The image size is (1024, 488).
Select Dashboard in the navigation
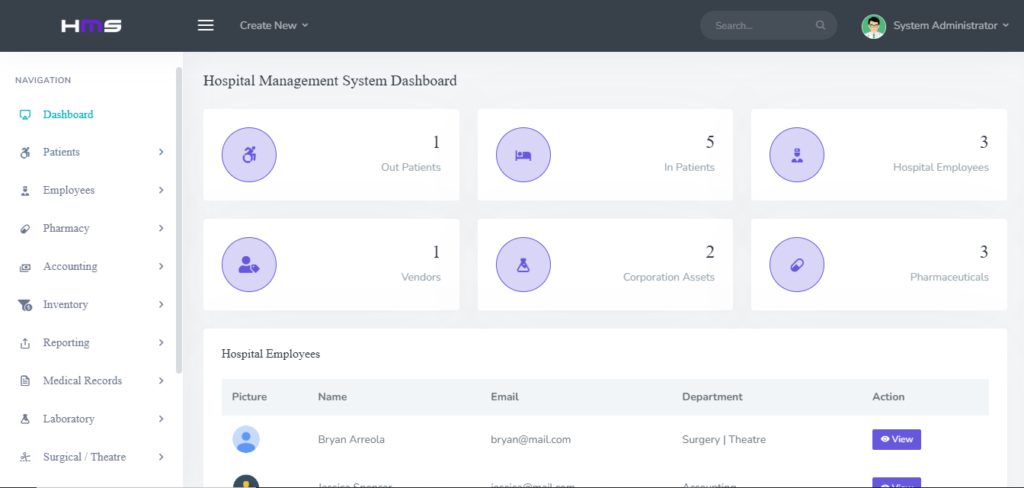(x=68, y=115)
